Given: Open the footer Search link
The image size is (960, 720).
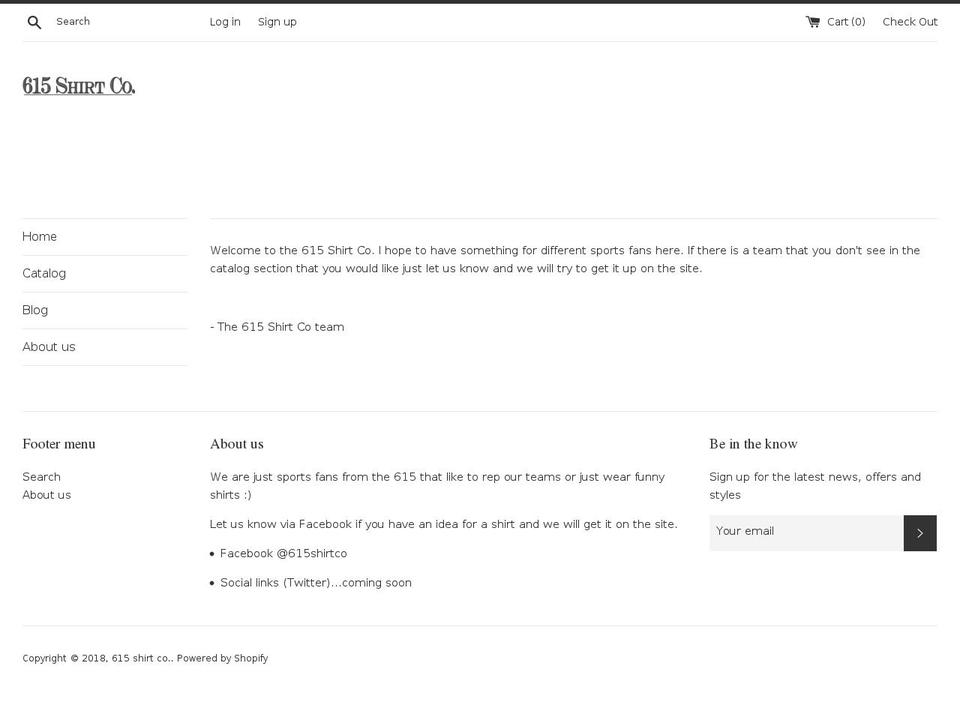Looking at the screenshot, I should 42,477.
